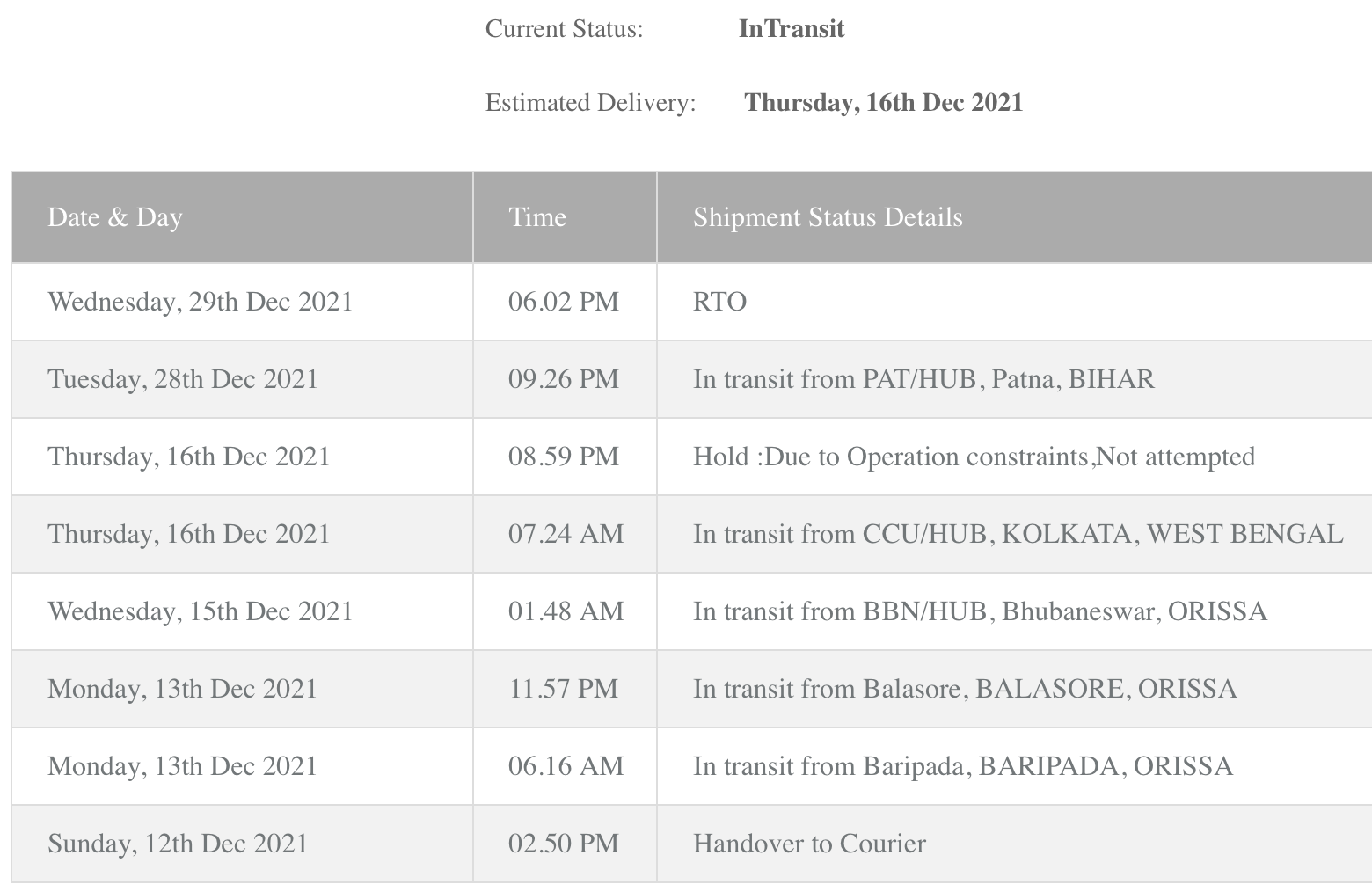Click the Time column header

point(537,217)
